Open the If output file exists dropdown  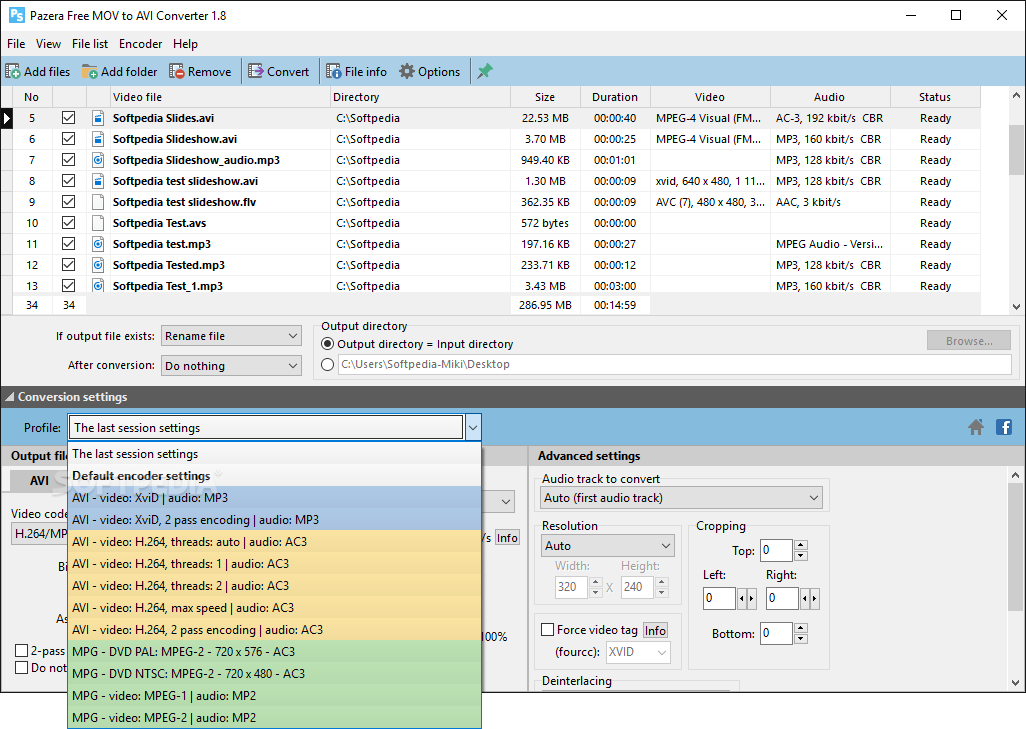click(231, 336)
